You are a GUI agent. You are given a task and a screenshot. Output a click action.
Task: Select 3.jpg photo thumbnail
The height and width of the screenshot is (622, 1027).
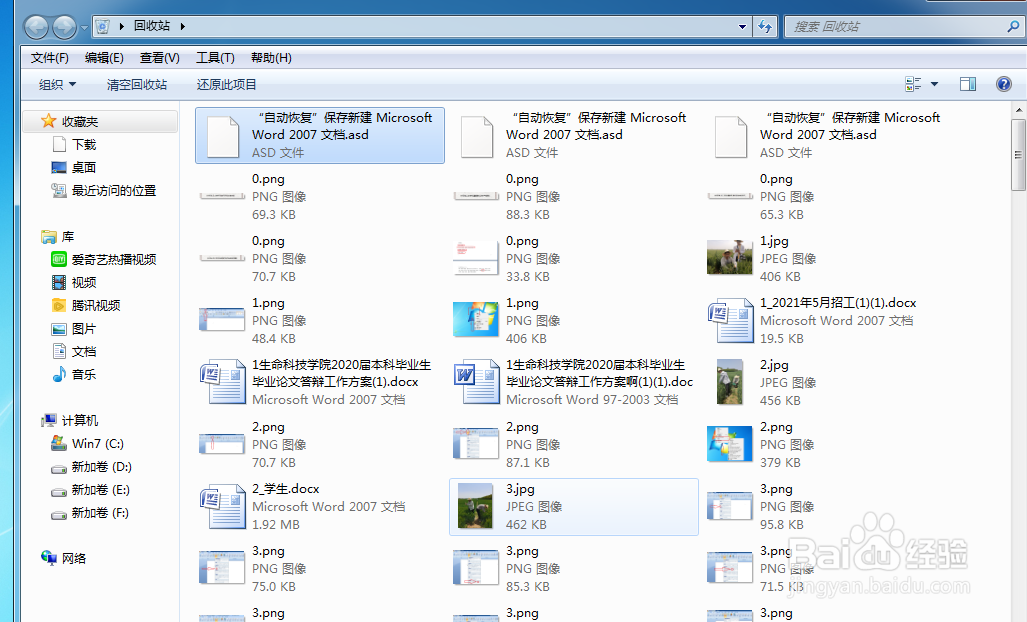pyautogui.click(x=476, y=506)
